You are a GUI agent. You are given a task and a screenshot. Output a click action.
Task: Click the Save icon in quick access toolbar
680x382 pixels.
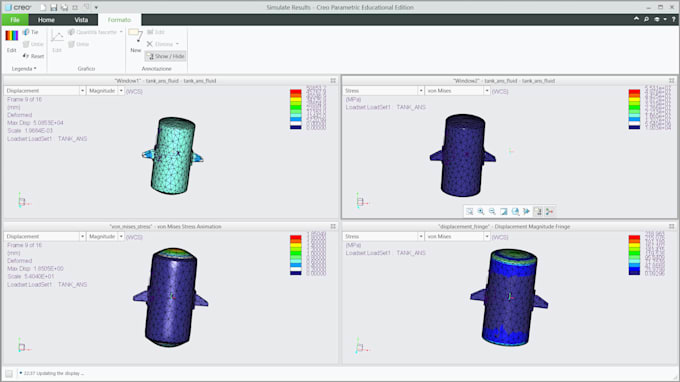54,7
